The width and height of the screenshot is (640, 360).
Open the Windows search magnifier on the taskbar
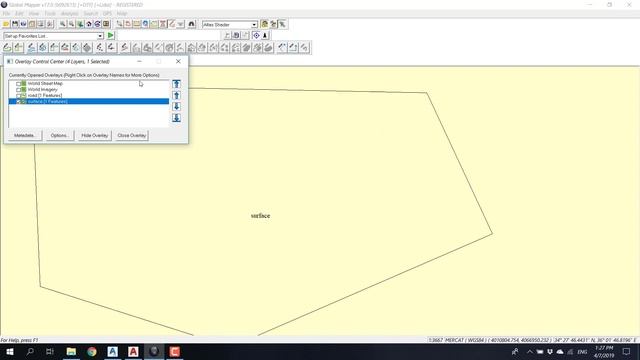point(30,351)
